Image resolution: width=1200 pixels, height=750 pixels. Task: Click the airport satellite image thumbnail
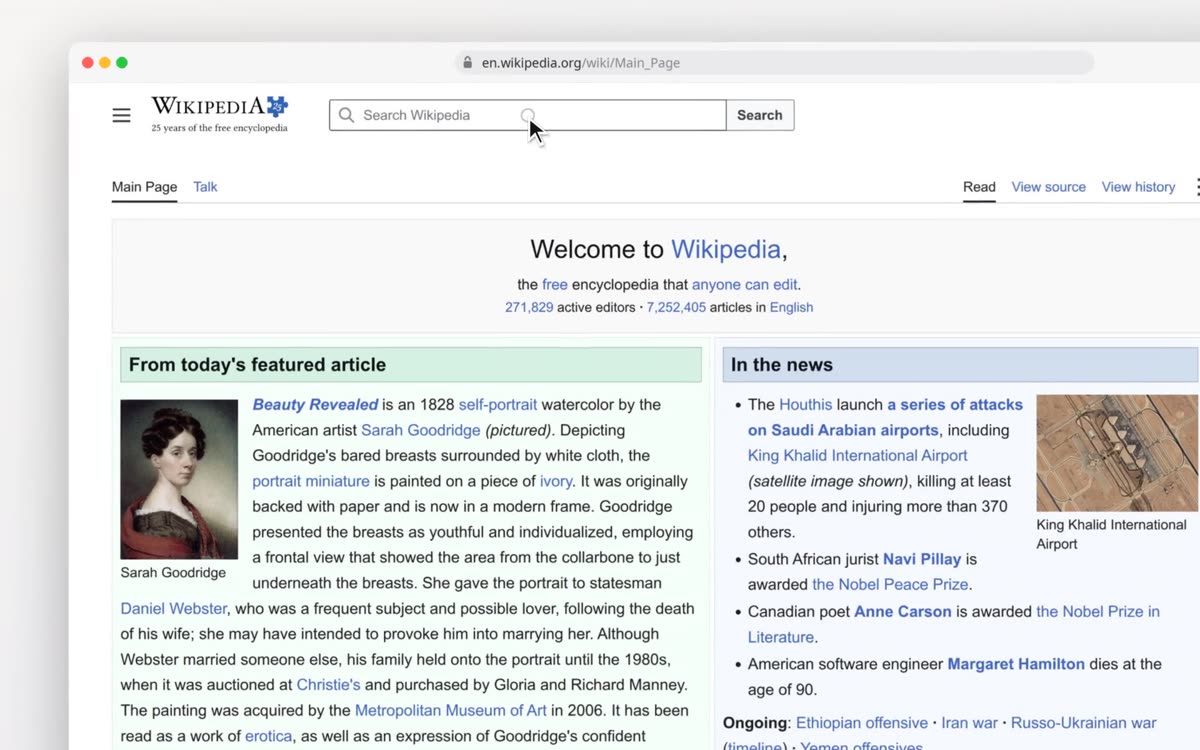[1117, 453]
